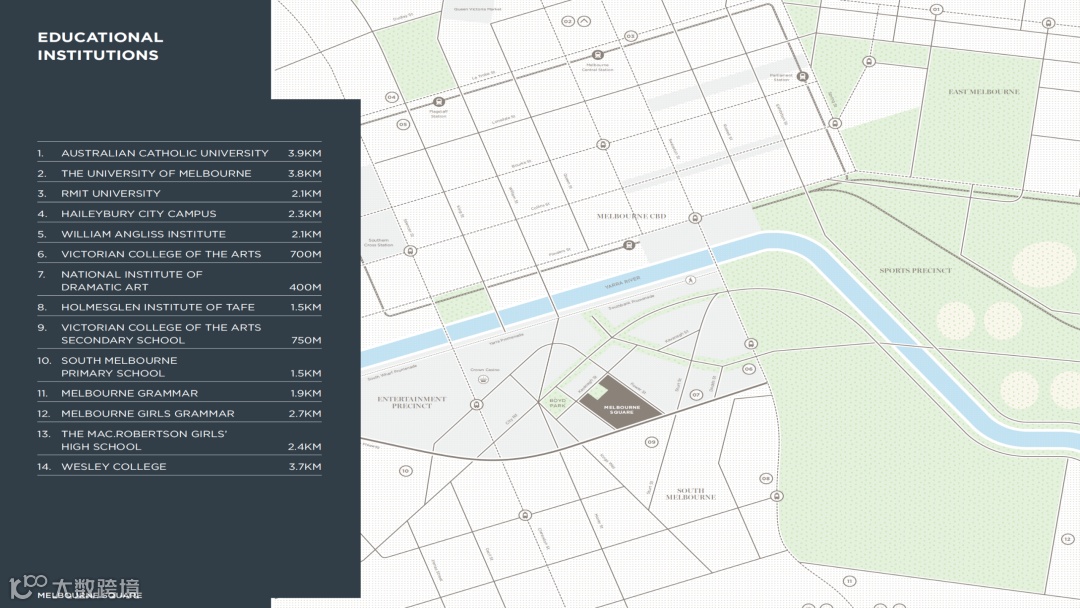This screenshot has width=1080, height=608.
Task: Select the '3.9KM' distance value
Action: (x=304, y=153)
